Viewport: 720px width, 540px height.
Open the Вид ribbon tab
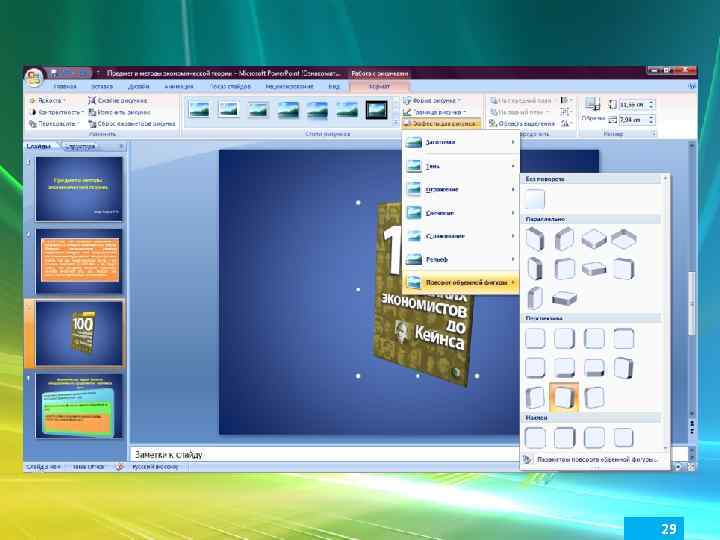(x=334, y=86)
